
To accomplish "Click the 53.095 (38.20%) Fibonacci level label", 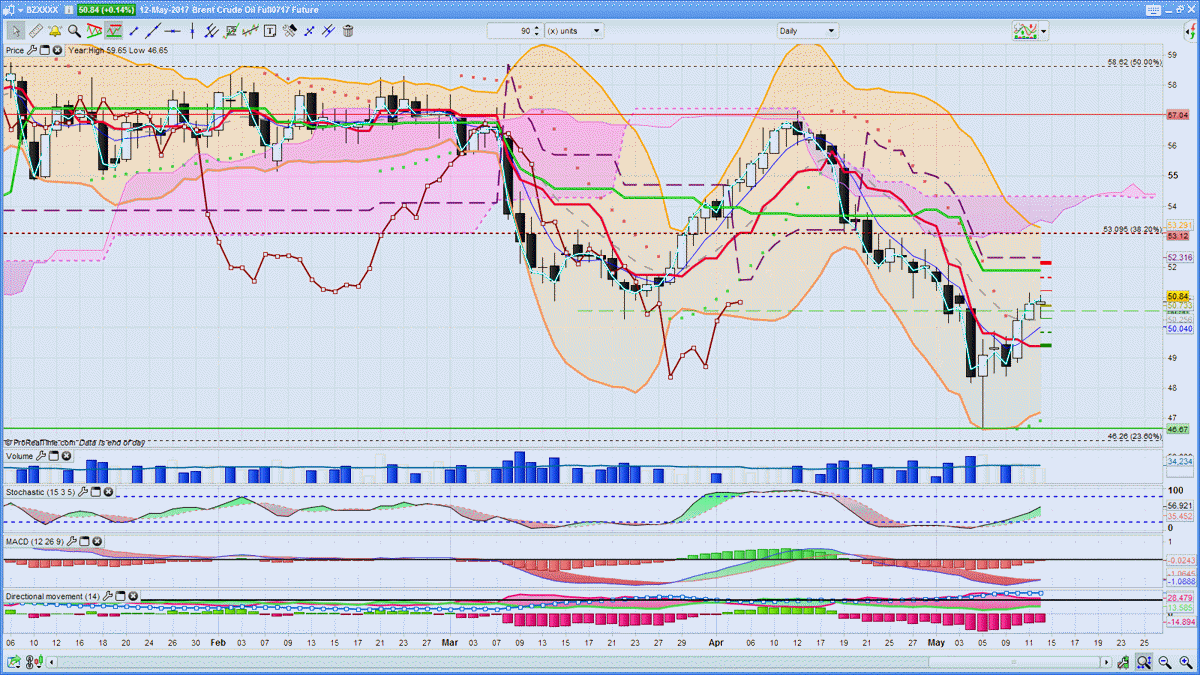I will coord(1132,229).
